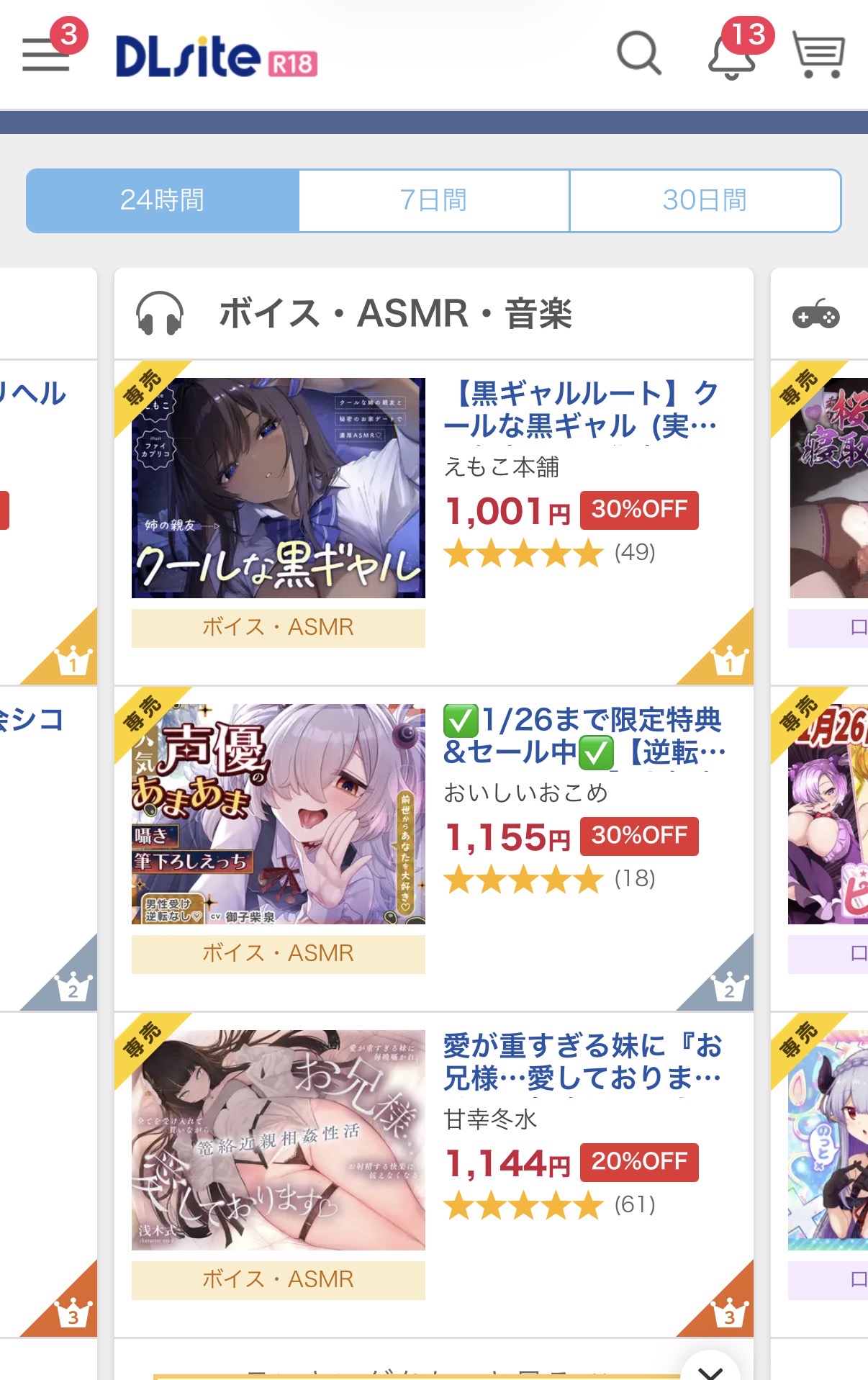Open the 愛が重すぎる妹に product title
Screen dimensions: 868x1380
click(583, 1061)
